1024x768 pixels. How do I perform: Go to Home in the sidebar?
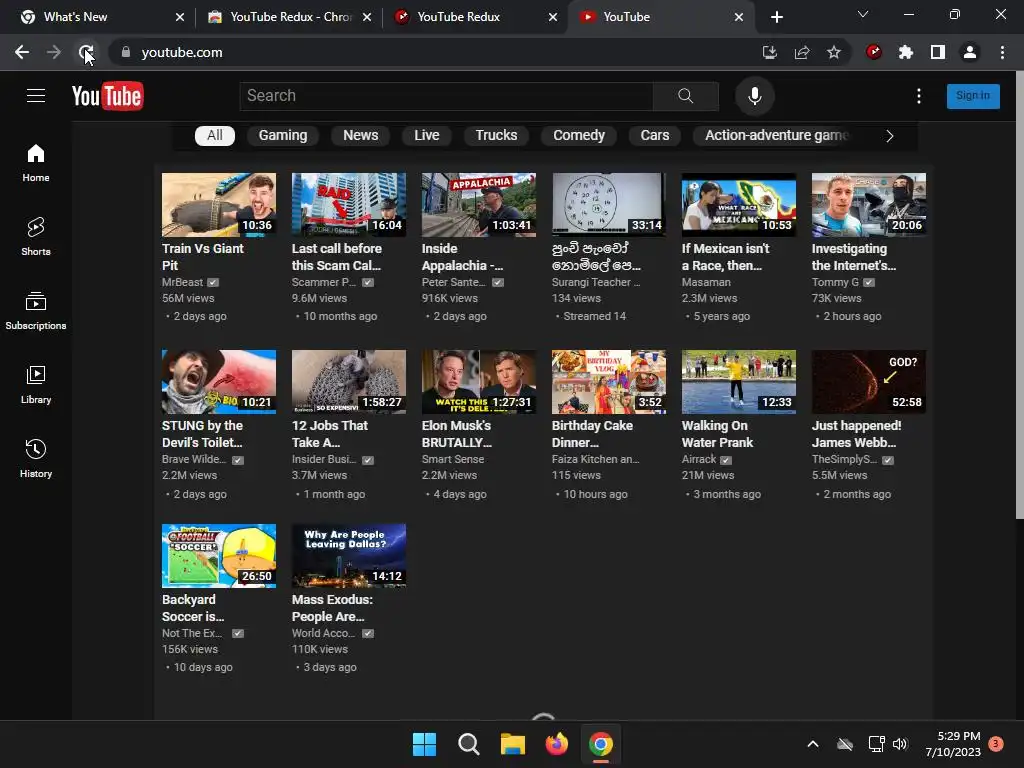point(36,163)
